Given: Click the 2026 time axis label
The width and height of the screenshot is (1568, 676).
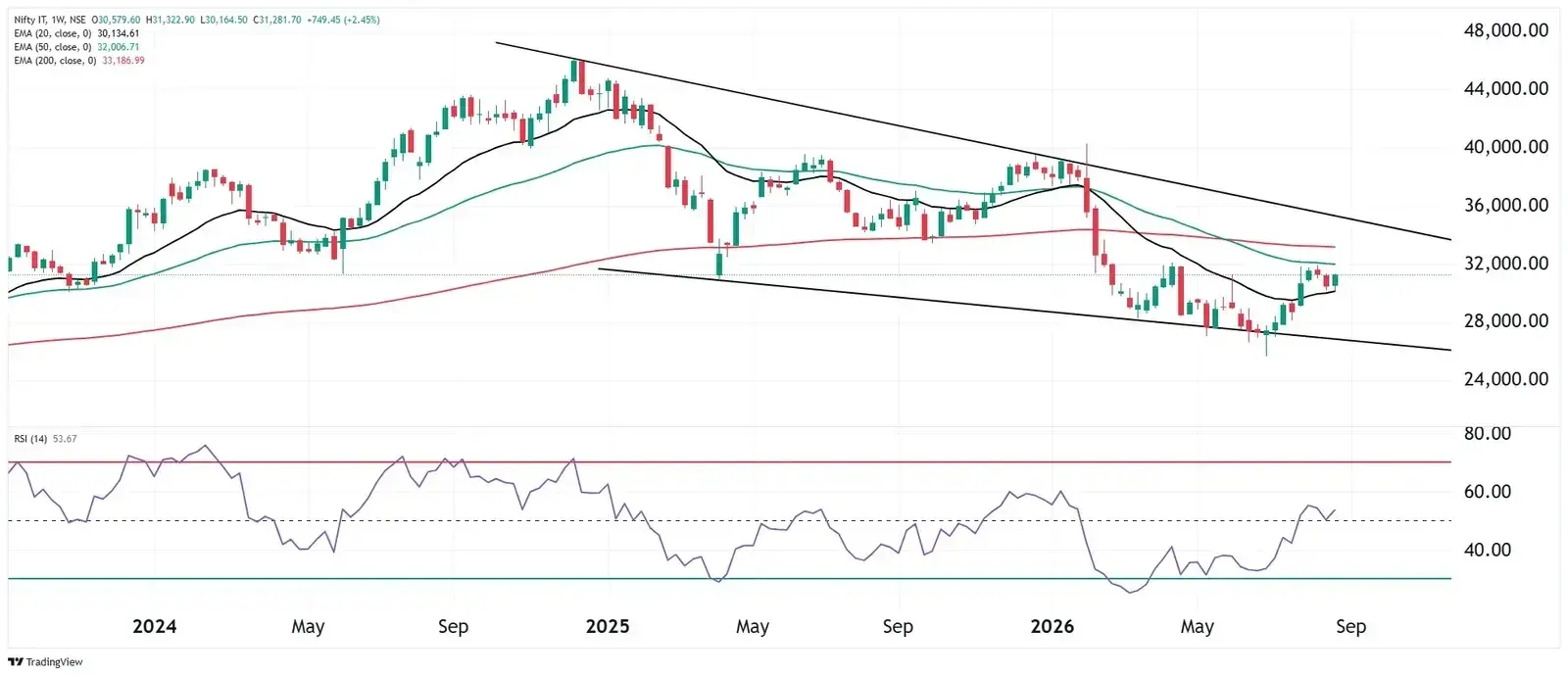Looking at the screenshot, I should (1052, 626).
